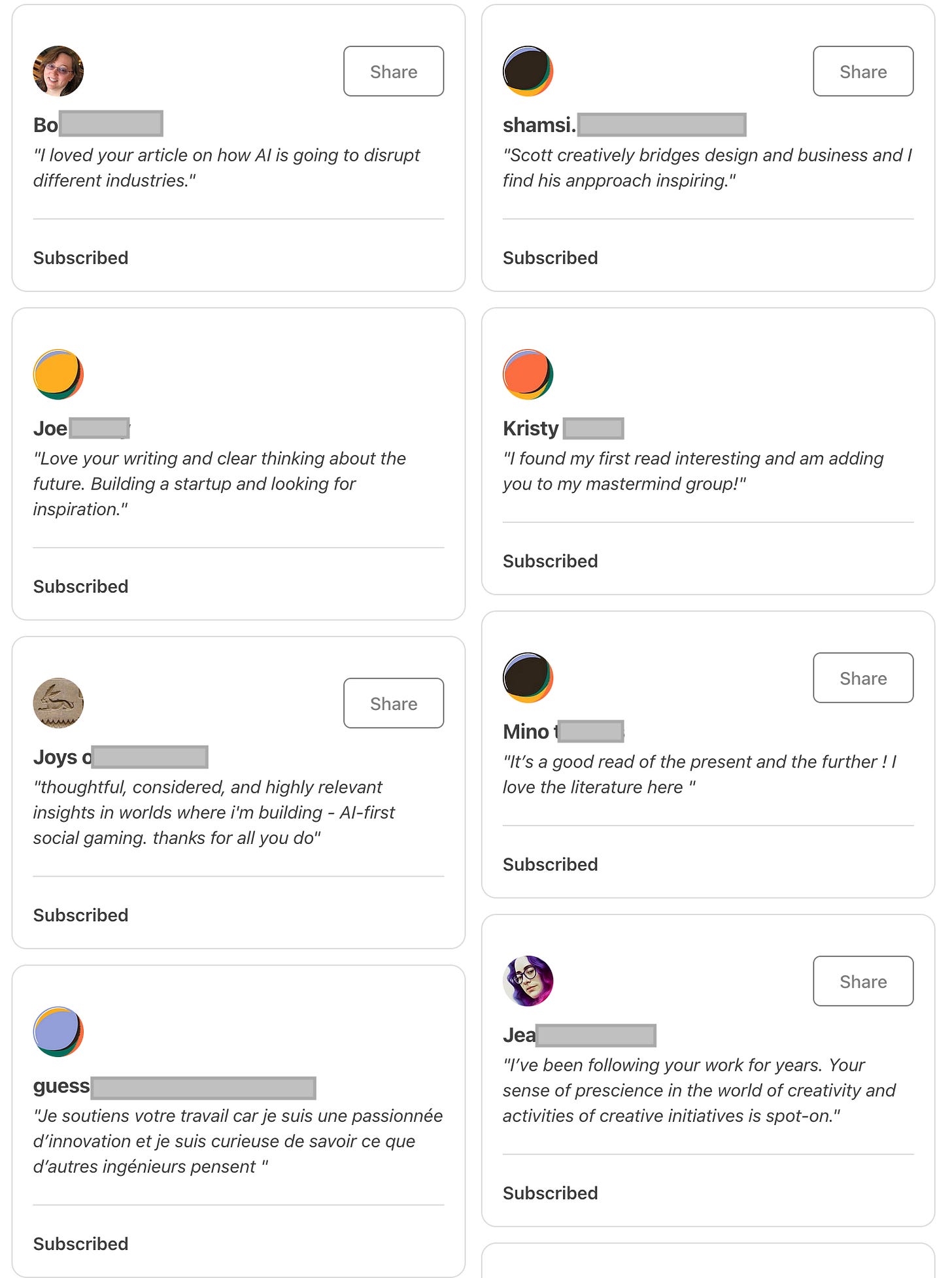Click the Subscribed label on Bo's card
952x1278 pixels.
click(x=80, y=258)
